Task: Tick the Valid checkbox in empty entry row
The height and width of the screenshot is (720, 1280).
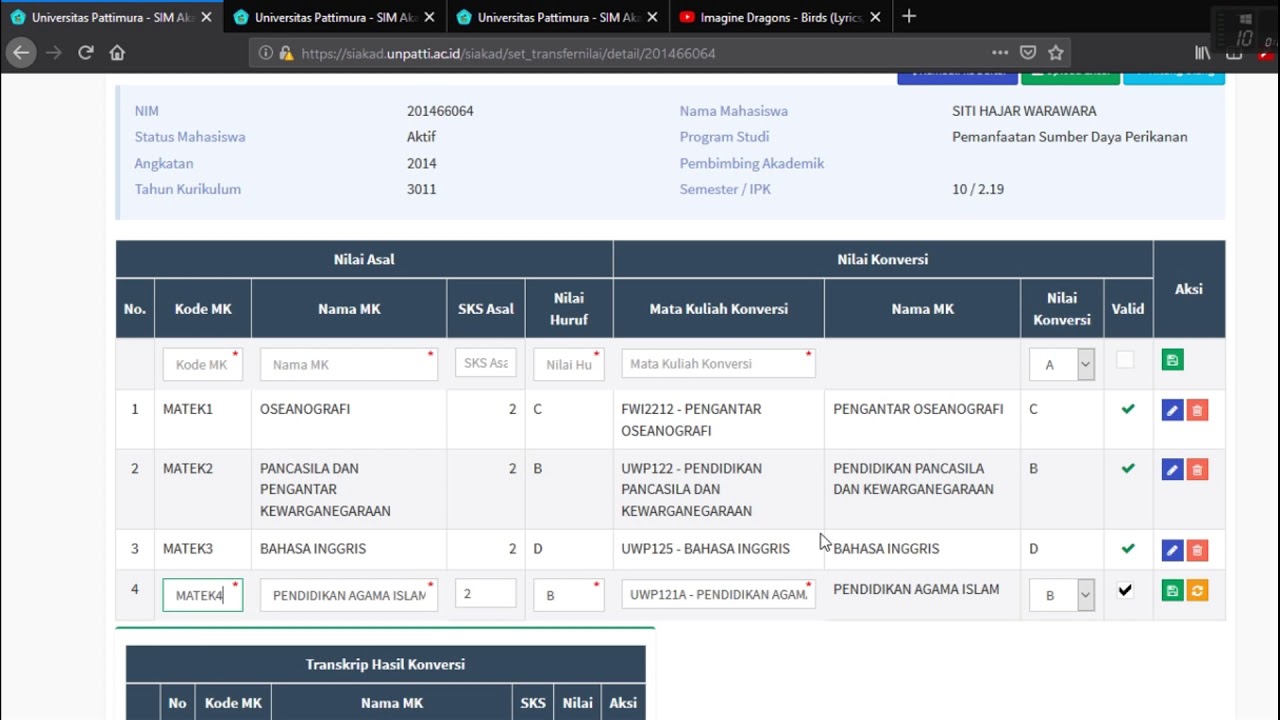Action: coord(1125,360)
